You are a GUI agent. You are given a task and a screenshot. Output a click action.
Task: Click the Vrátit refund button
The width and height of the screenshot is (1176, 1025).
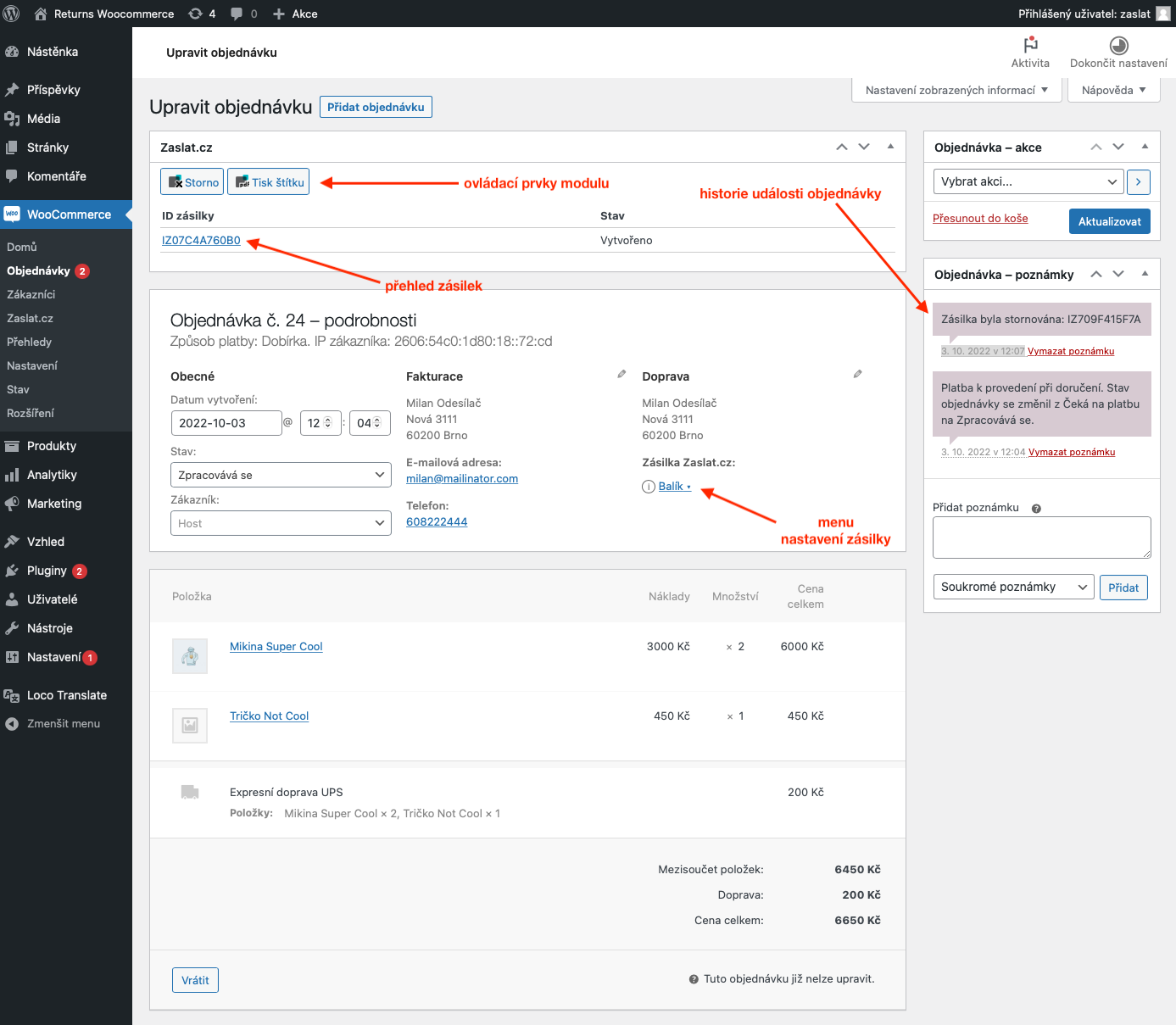click(195, 980)
